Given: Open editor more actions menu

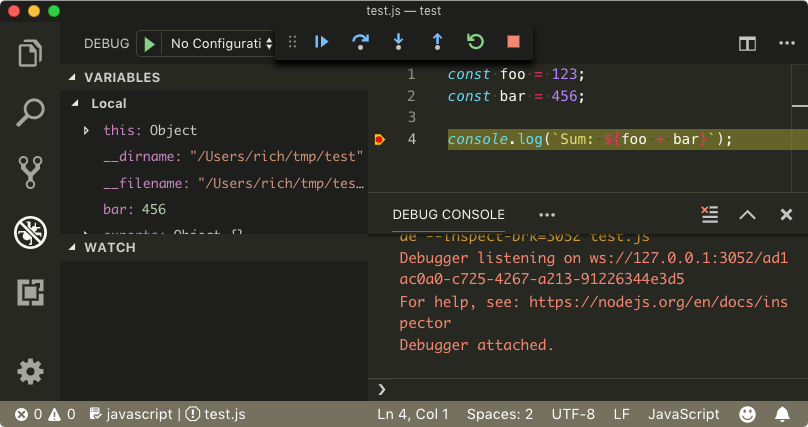Looking at the screenshot, I should coord(787,43).
